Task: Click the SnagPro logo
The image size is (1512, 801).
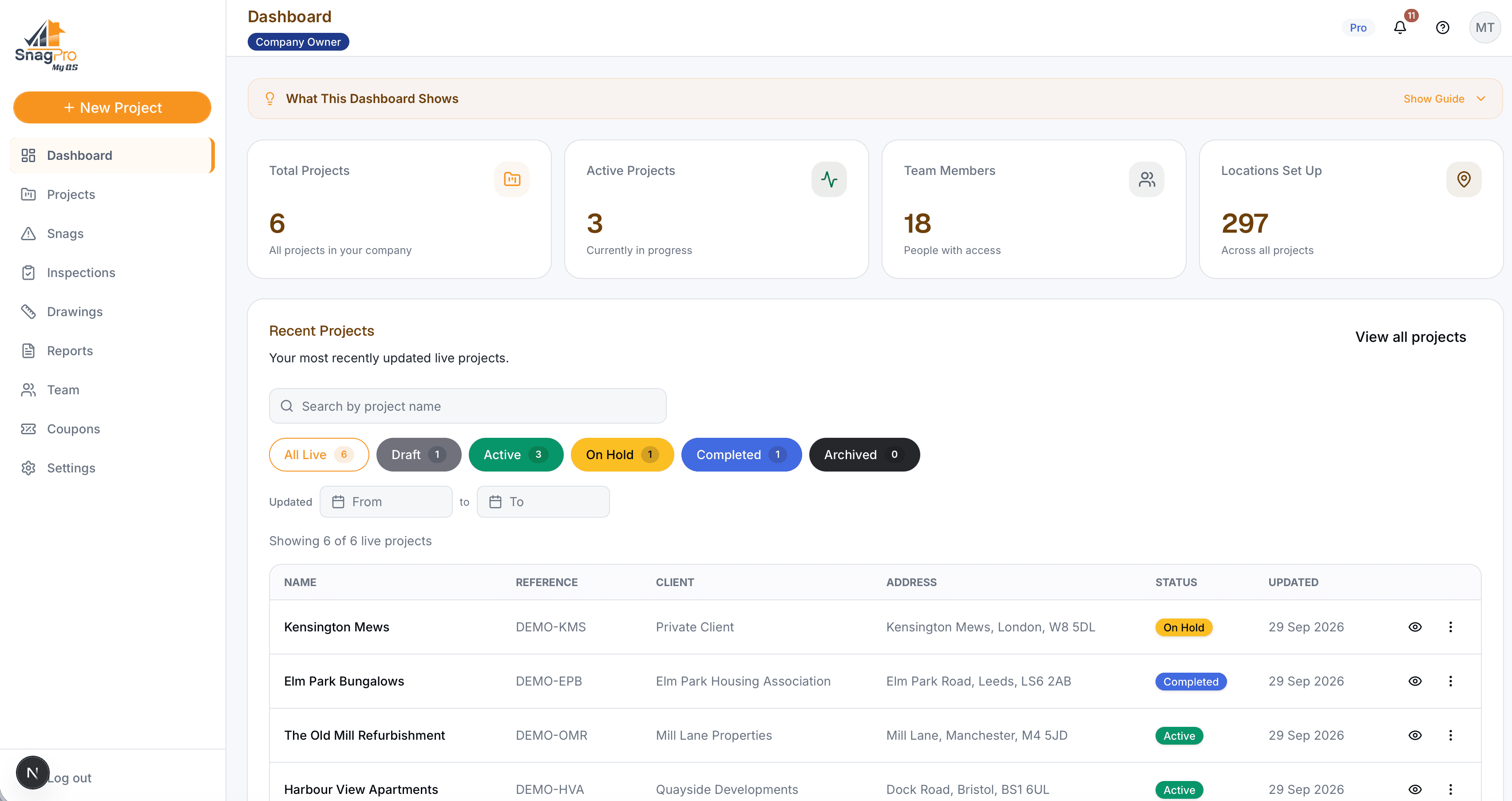Action: 46,45
